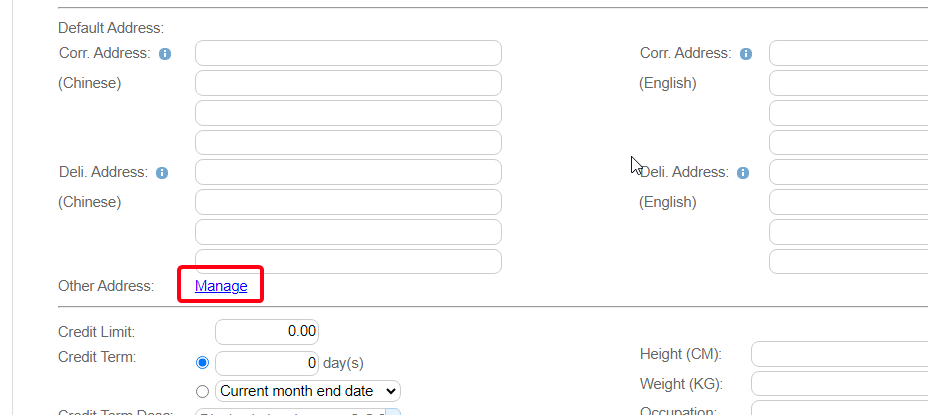928x415 pixels.
Task: Click first line of Chinese Corr. Address
Action: click(348, 53)
